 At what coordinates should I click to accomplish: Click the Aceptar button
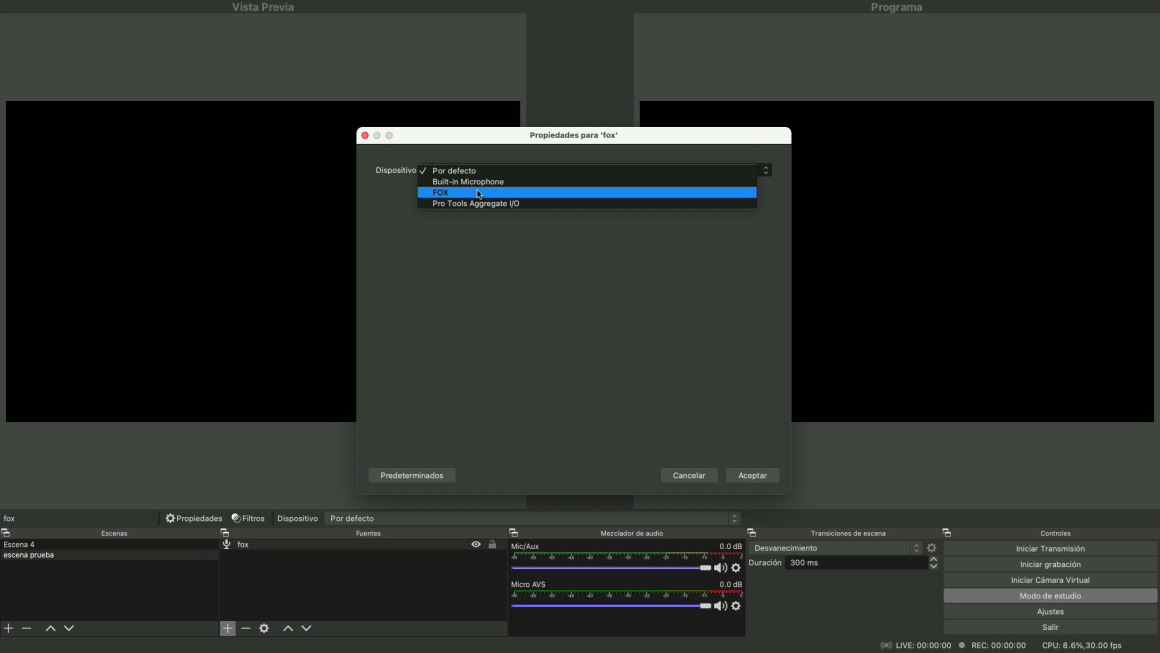(752, 475)
